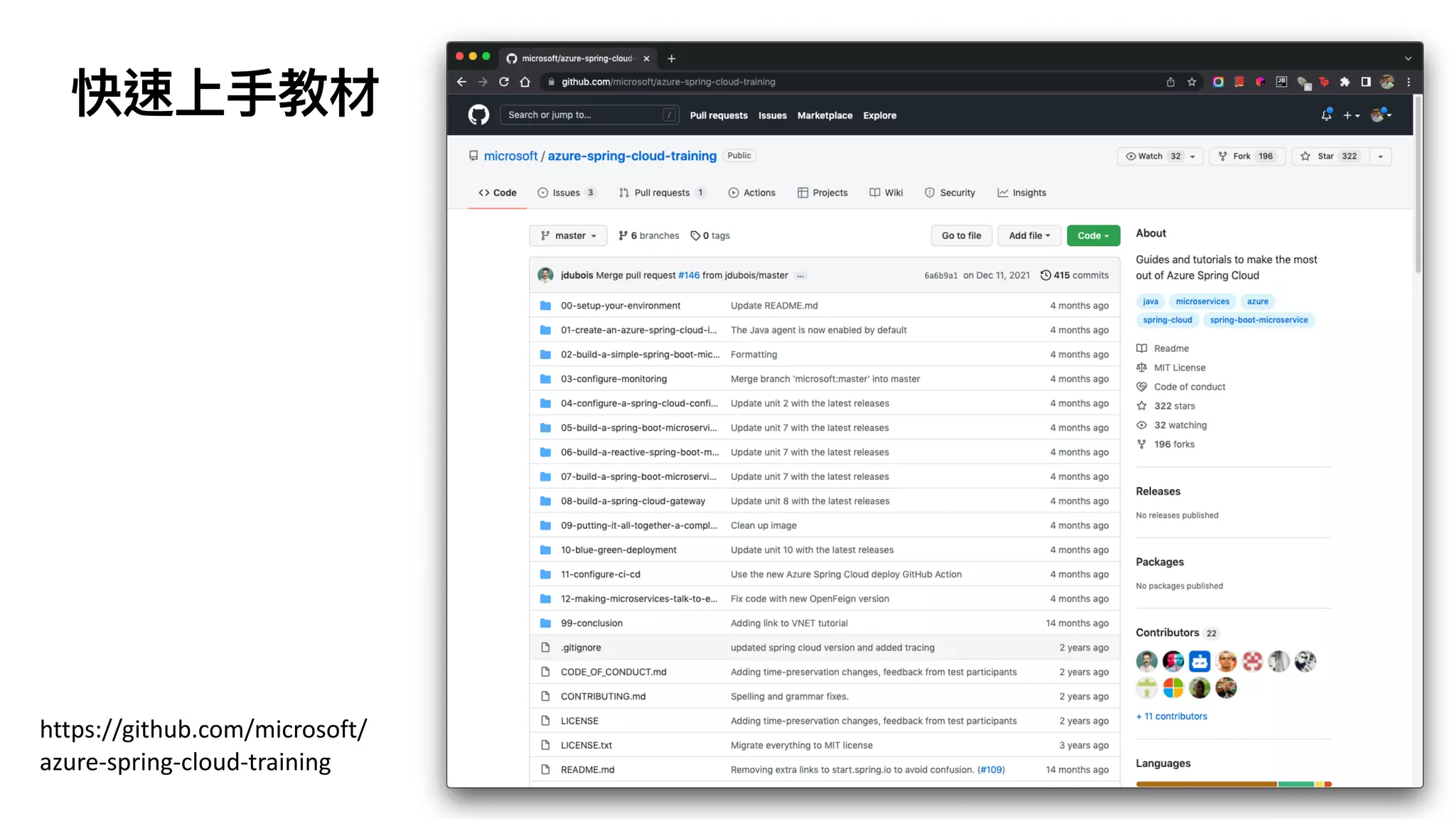Open the plus create-new dropdown
Screen dimensions: 1456x819
pyautogui.click(x=1351, y=115)
